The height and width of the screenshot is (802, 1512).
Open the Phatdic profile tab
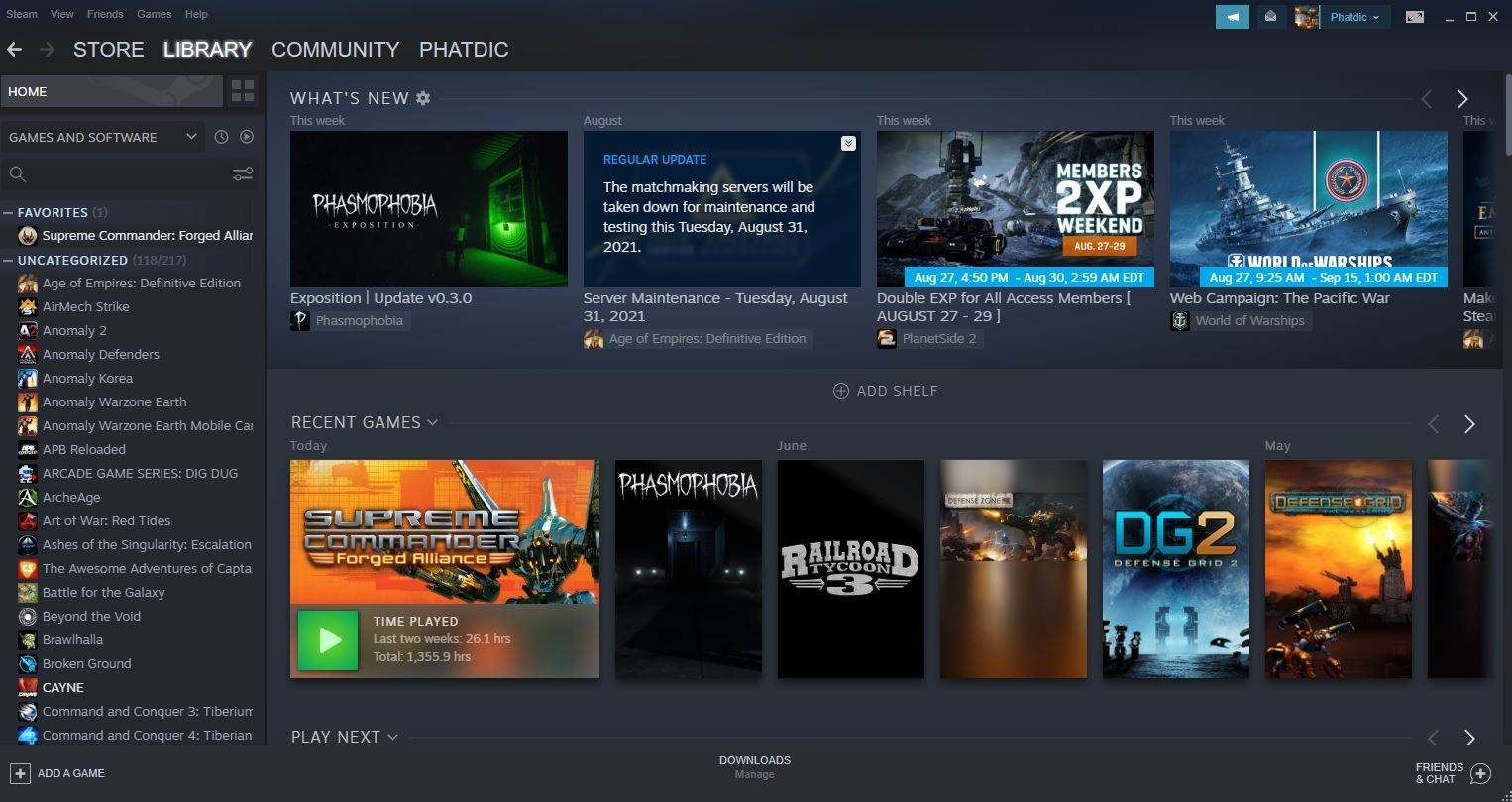point(464,49)
